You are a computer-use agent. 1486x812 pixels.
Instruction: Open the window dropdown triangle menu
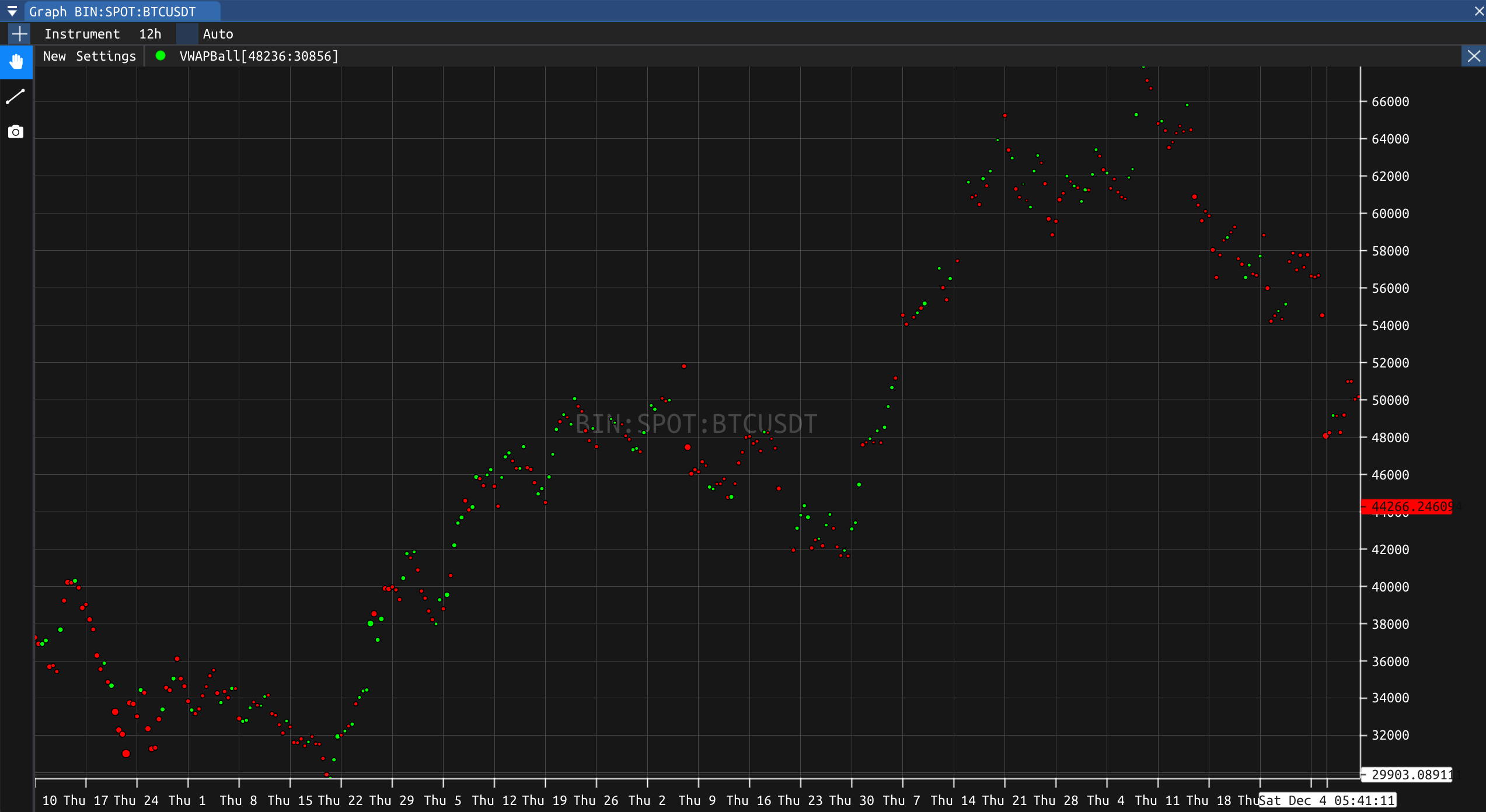(x=12, y=11)
